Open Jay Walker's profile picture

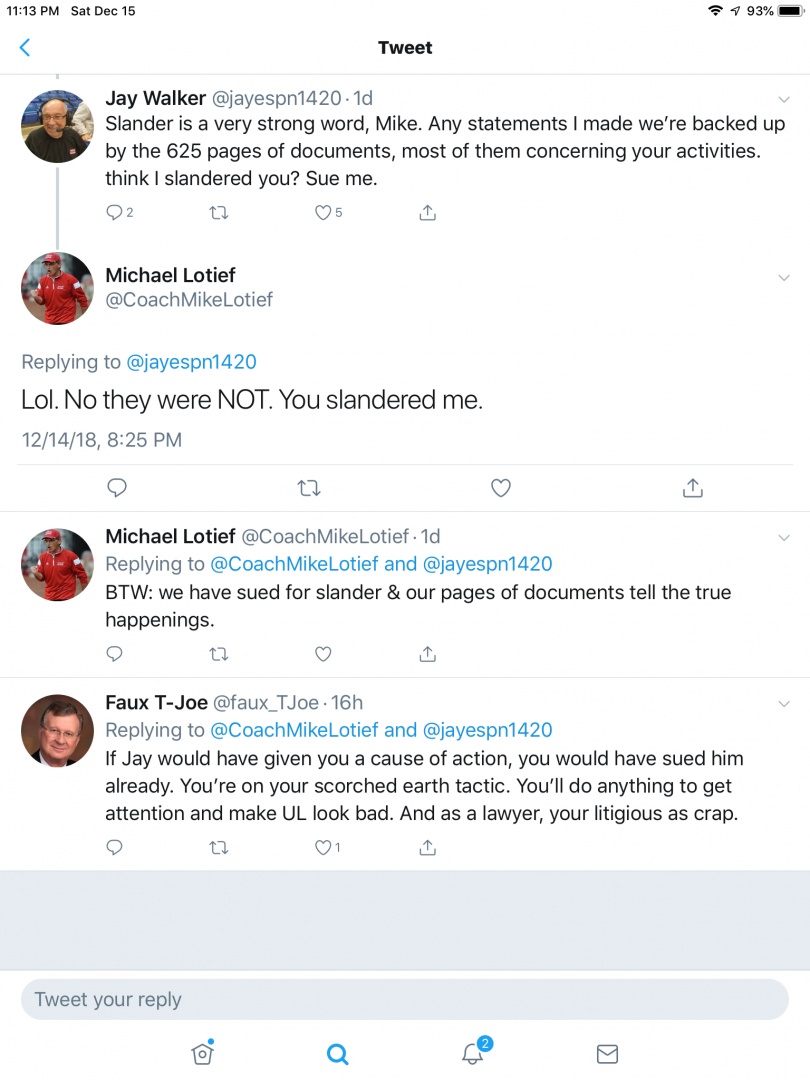58,126
